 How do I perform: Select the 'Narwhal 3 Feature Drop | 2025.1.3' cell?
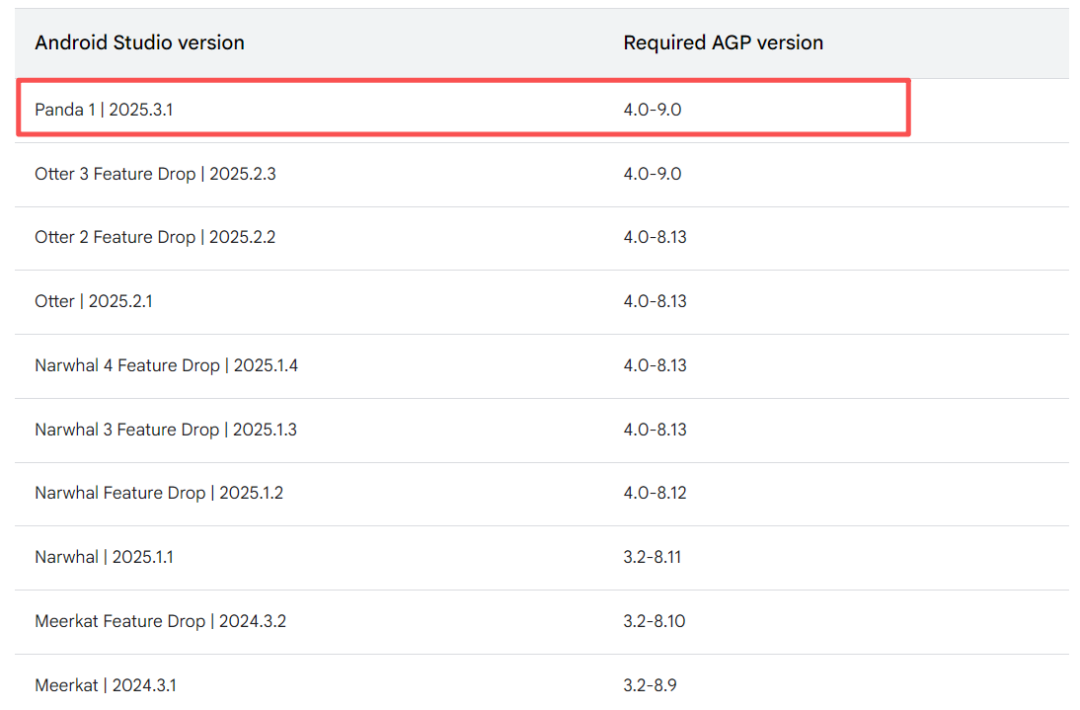pyautogui.click(x=166, y=430)
